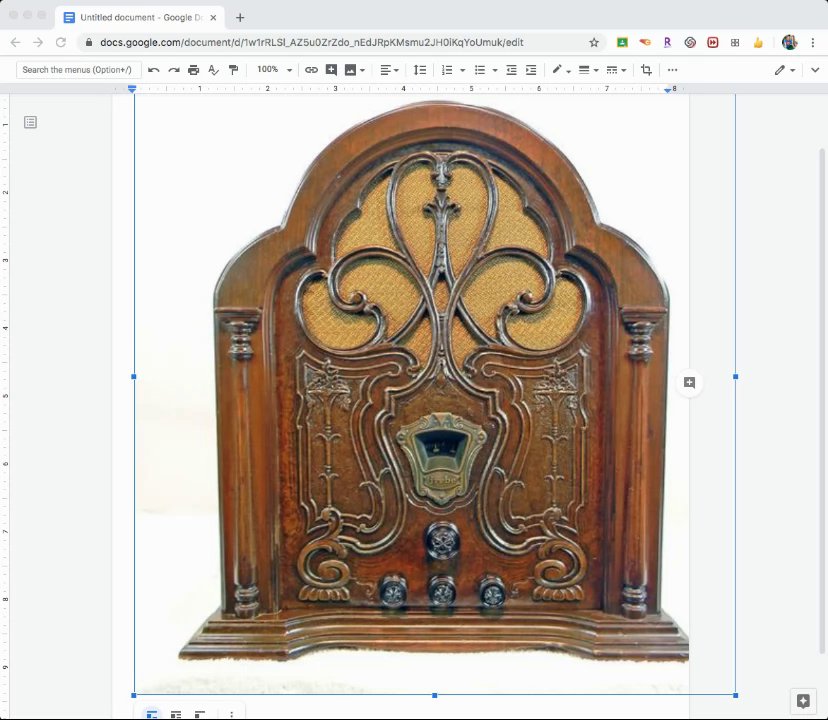828x720 pixels.
Task: Click the right indent marker on ruler
Action: click(x=667, y=90)
